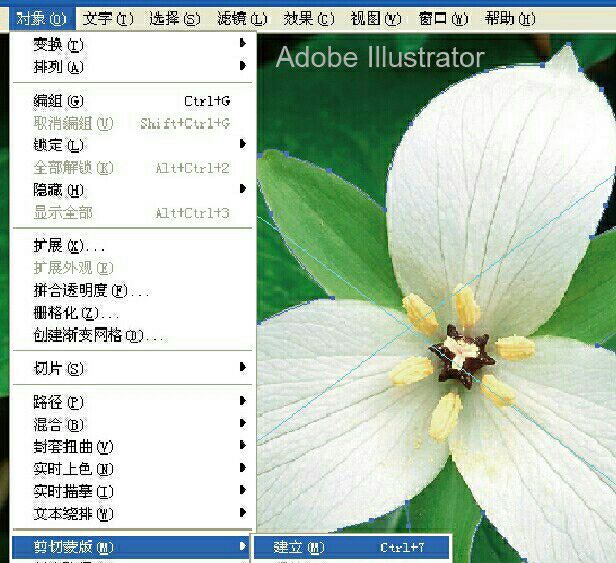
Task: Expand the 混合(B) submenu
Action: (133, 424)
